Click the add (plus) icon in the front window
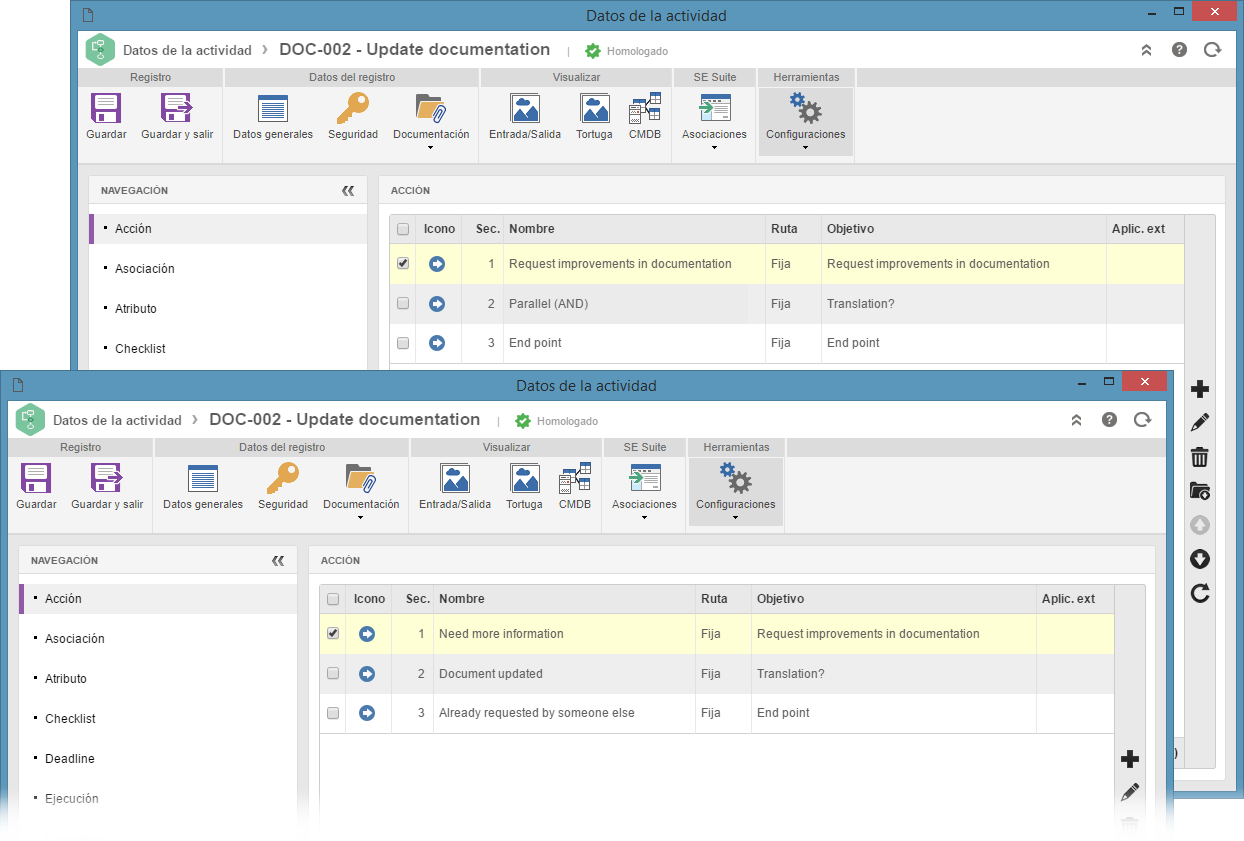 click(1130, 759)
